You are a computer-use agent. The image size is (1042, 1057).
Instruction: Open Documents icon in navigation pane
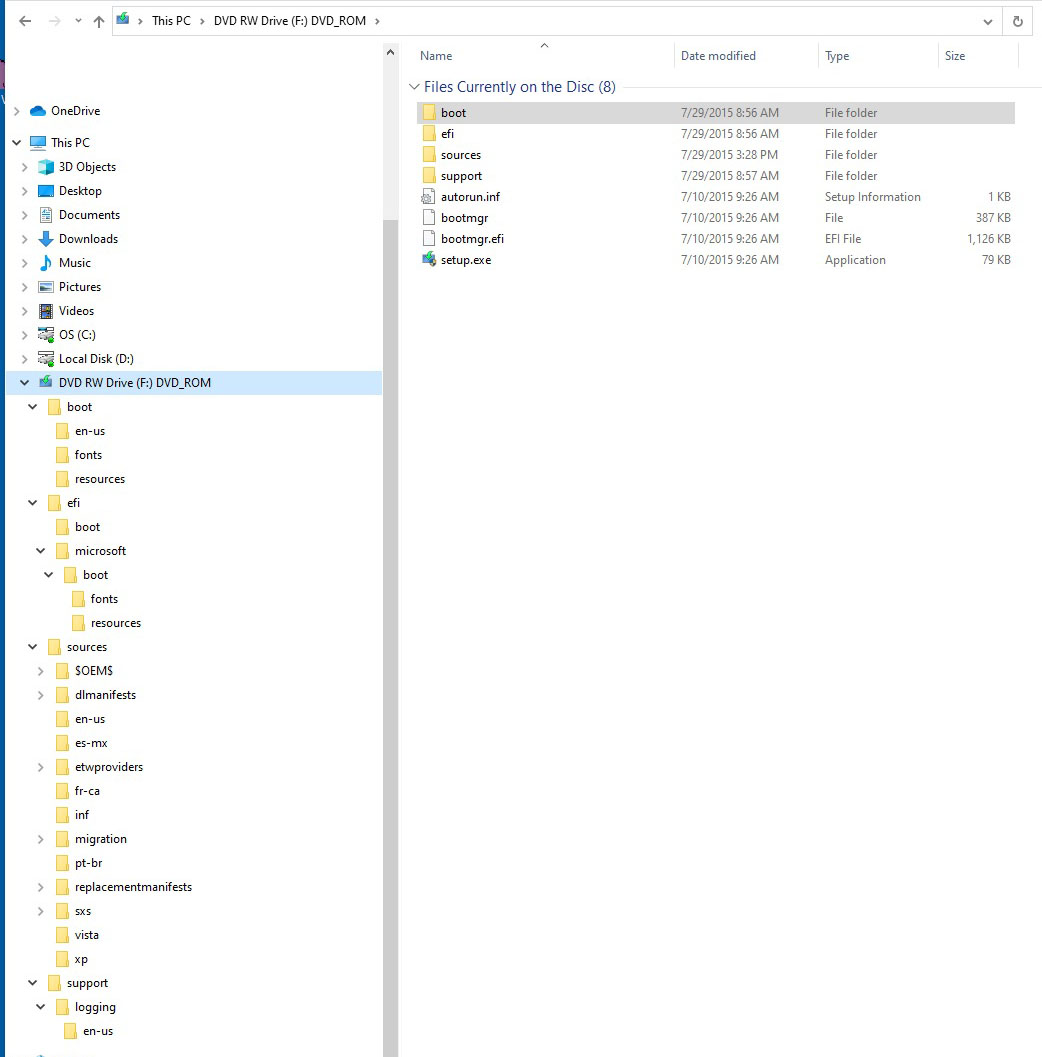[46, 215]
